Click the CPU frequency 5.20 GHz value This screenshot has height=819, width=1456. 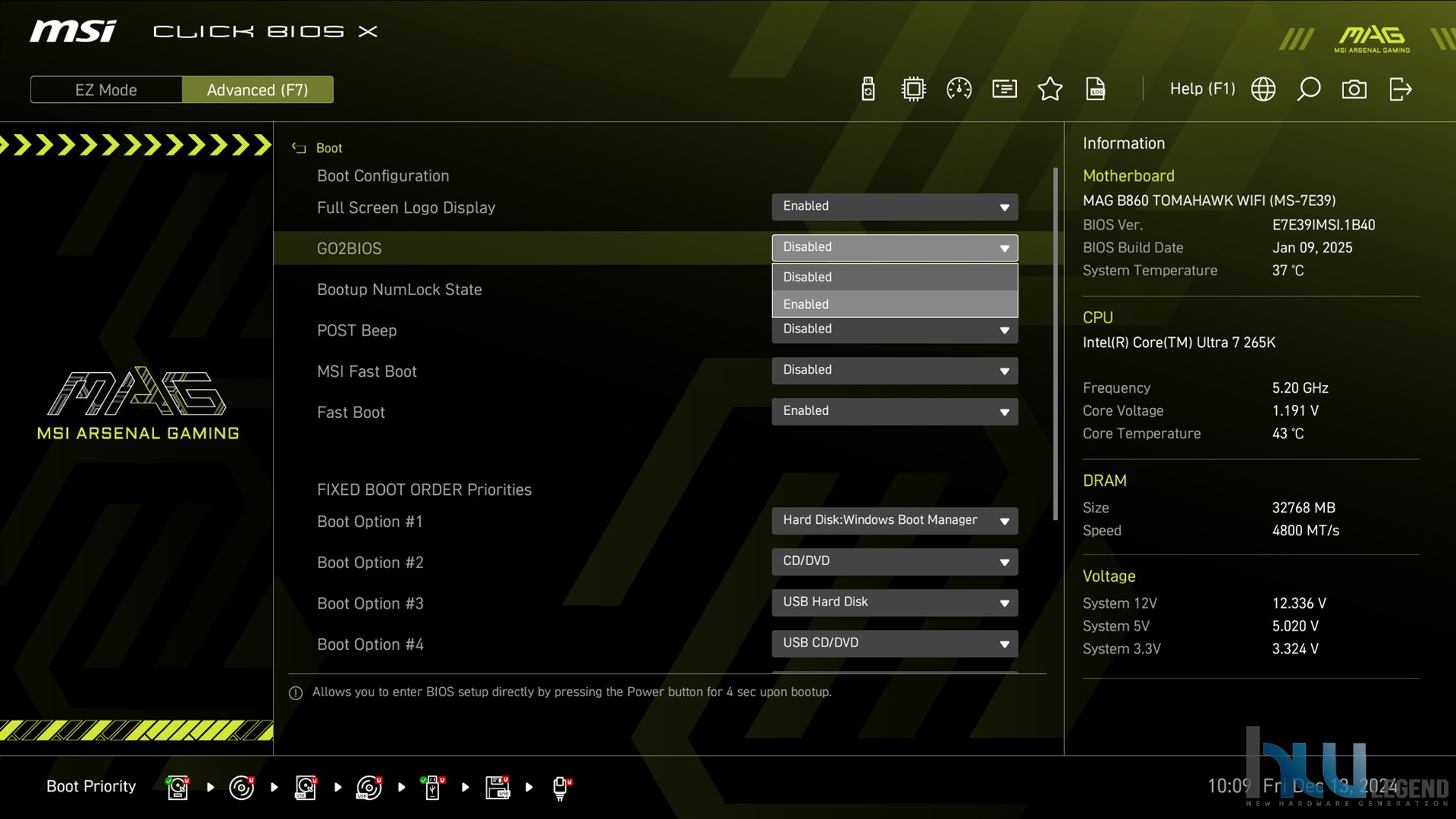[x=1300, y=388]
